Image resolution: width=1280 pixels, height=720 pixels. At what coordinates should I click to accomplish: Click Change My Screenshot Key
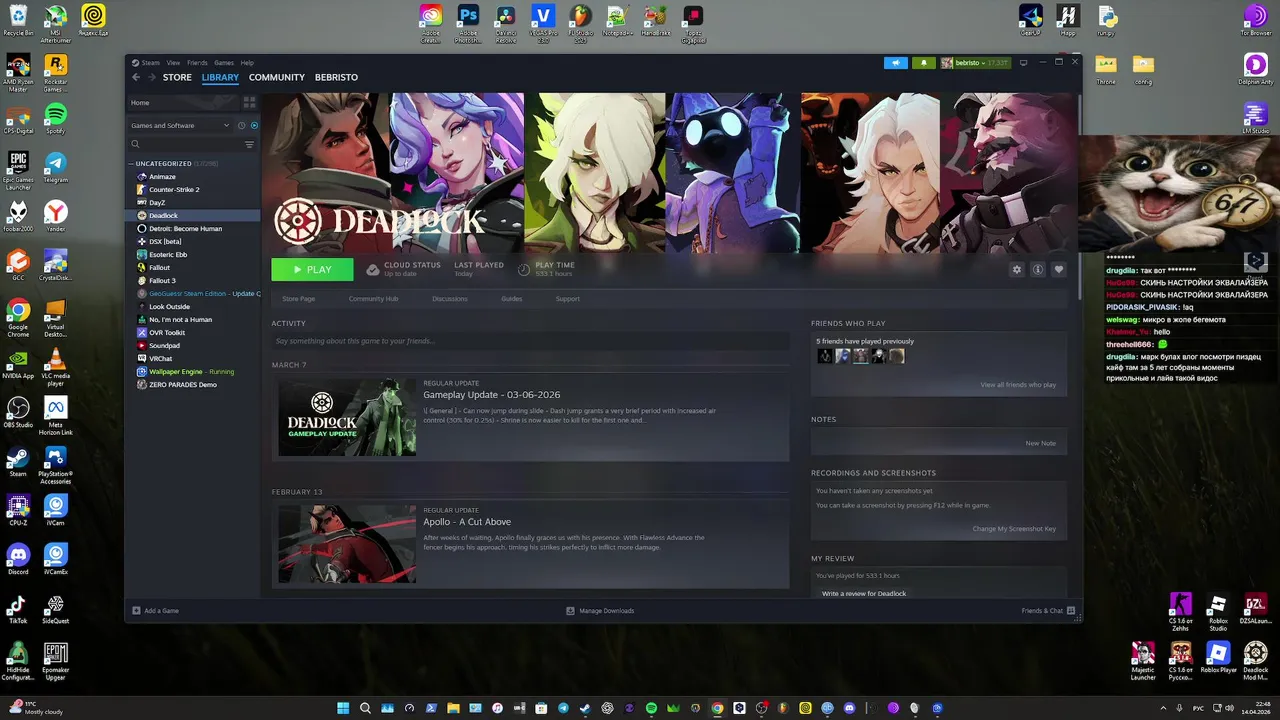[x=1014, y=529]
